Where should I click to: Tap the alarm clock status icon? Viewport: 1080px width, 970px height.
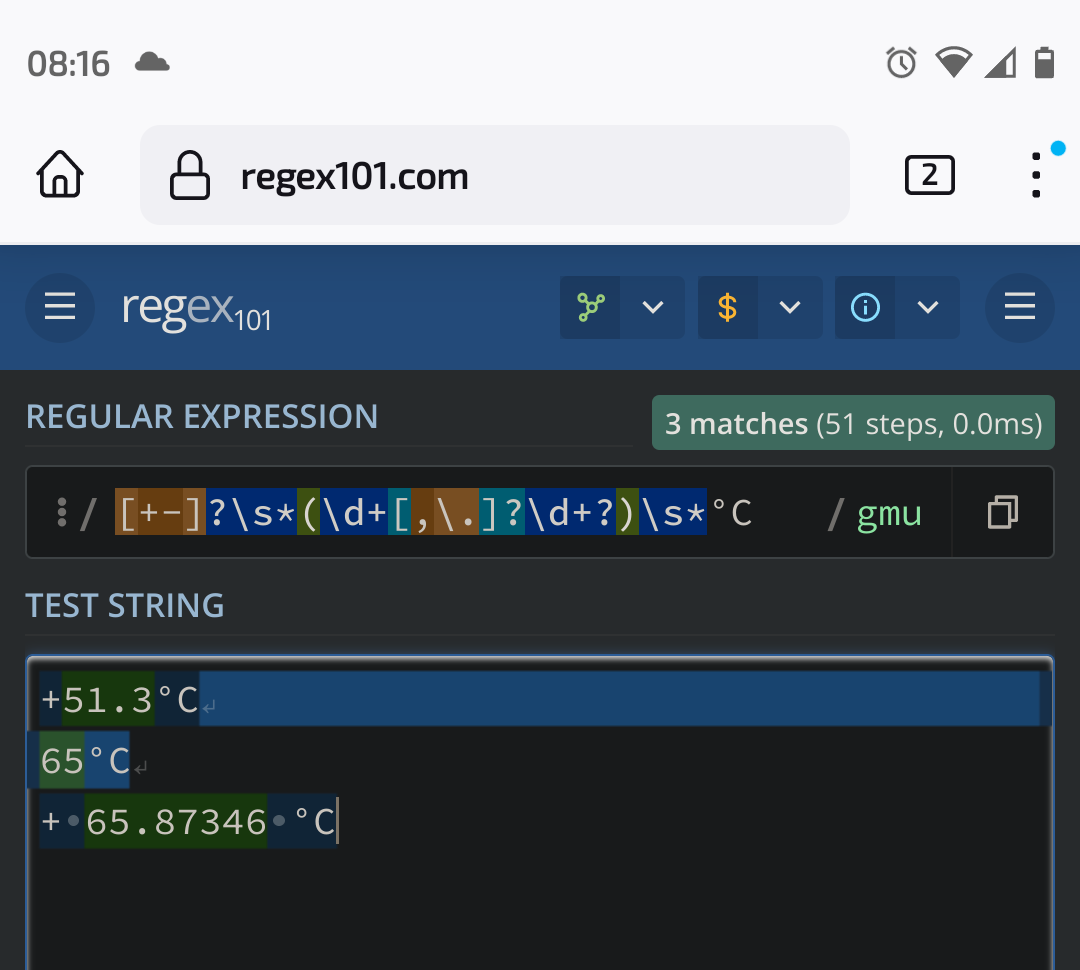(902, 63)
